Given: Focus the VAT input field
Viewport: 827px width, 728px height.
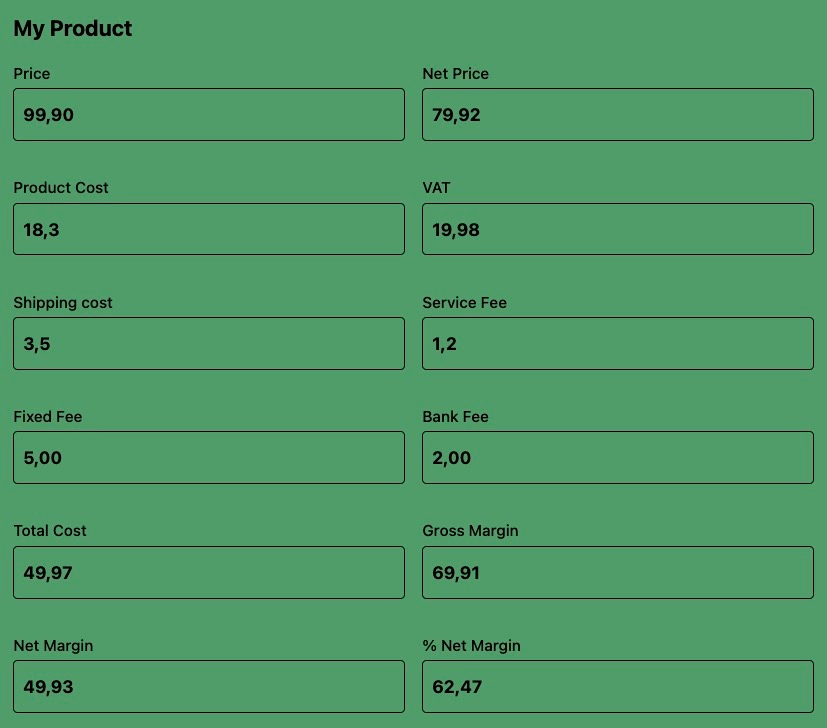Looking at the screenshot, I should [617, 228].
